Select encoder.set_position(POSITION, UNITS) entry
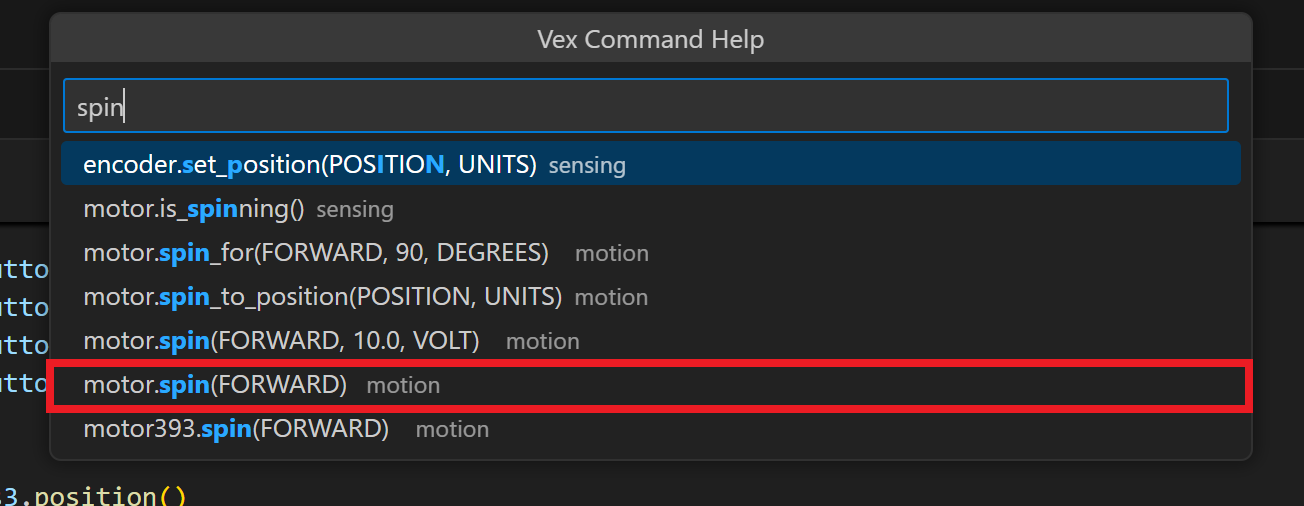 click(310, 164)
